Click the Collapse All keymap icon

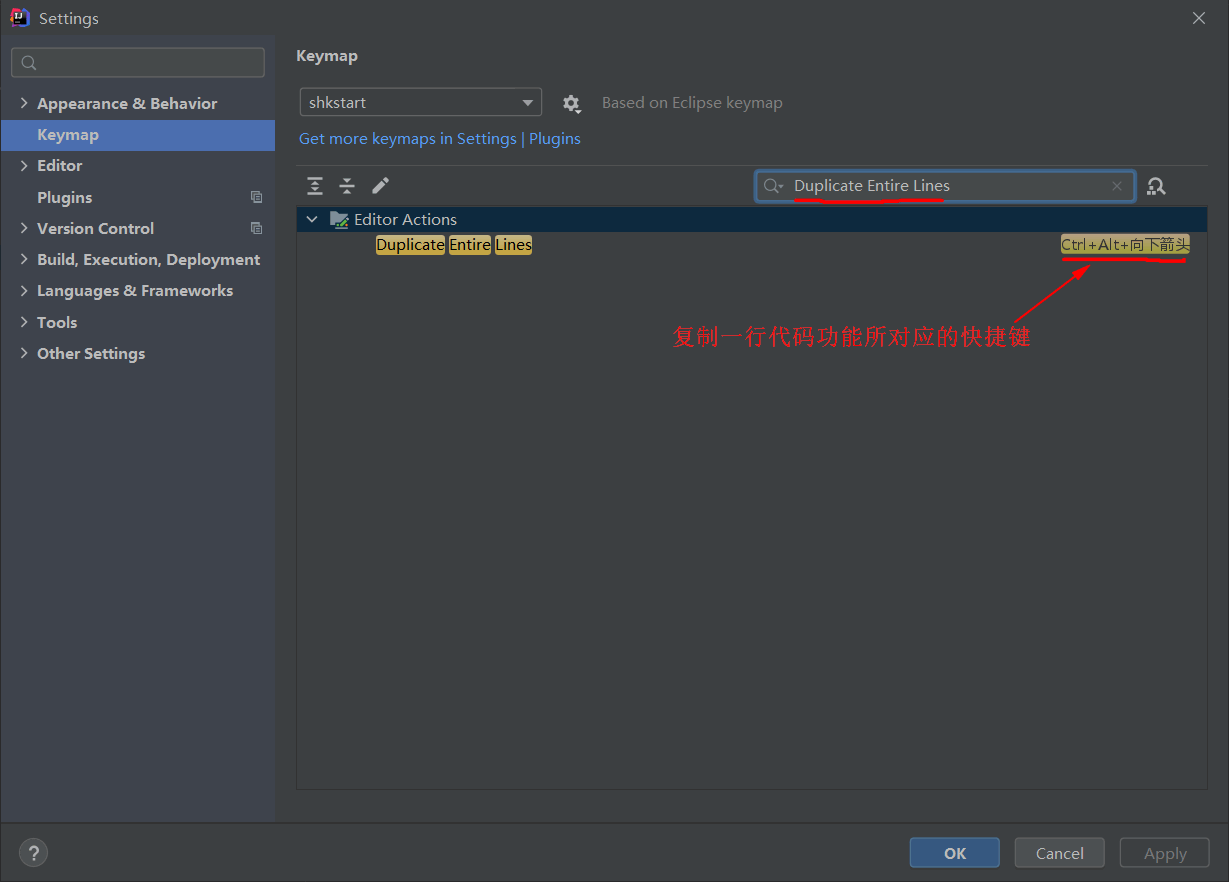coord(347,186)
